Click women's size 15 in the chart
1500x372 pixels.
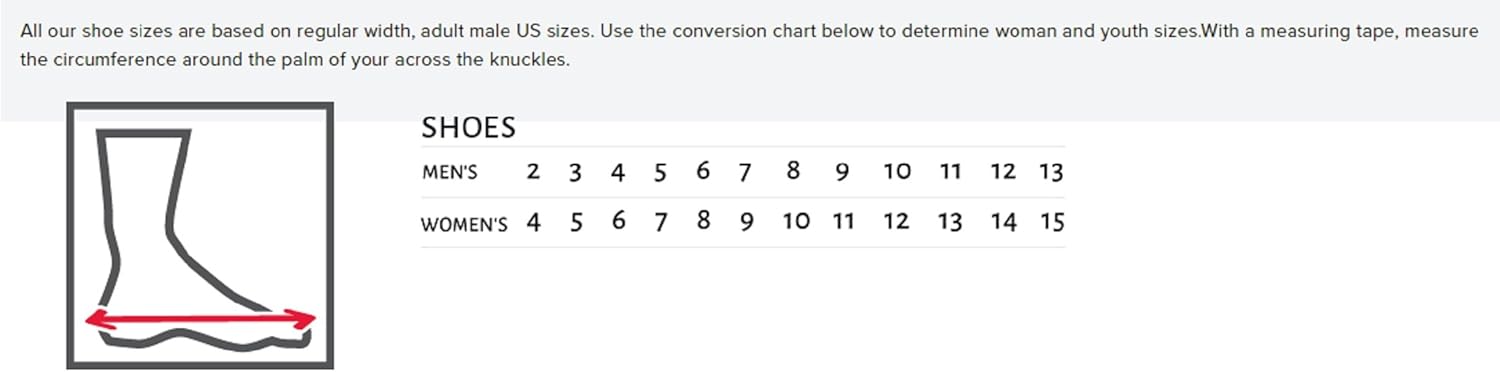pos(1052,222)
